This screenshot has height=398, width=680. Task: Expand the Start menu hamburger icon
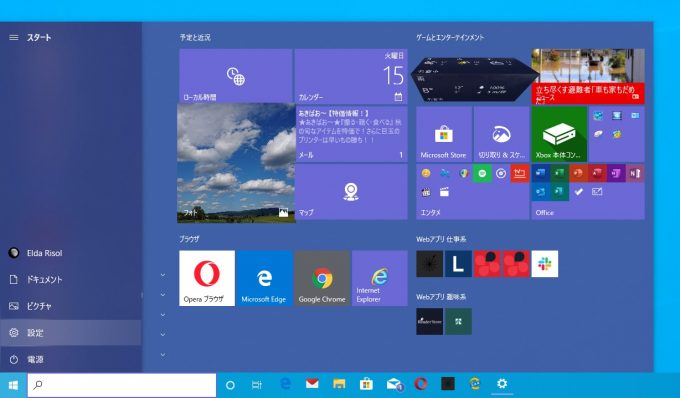pos(14,38)
